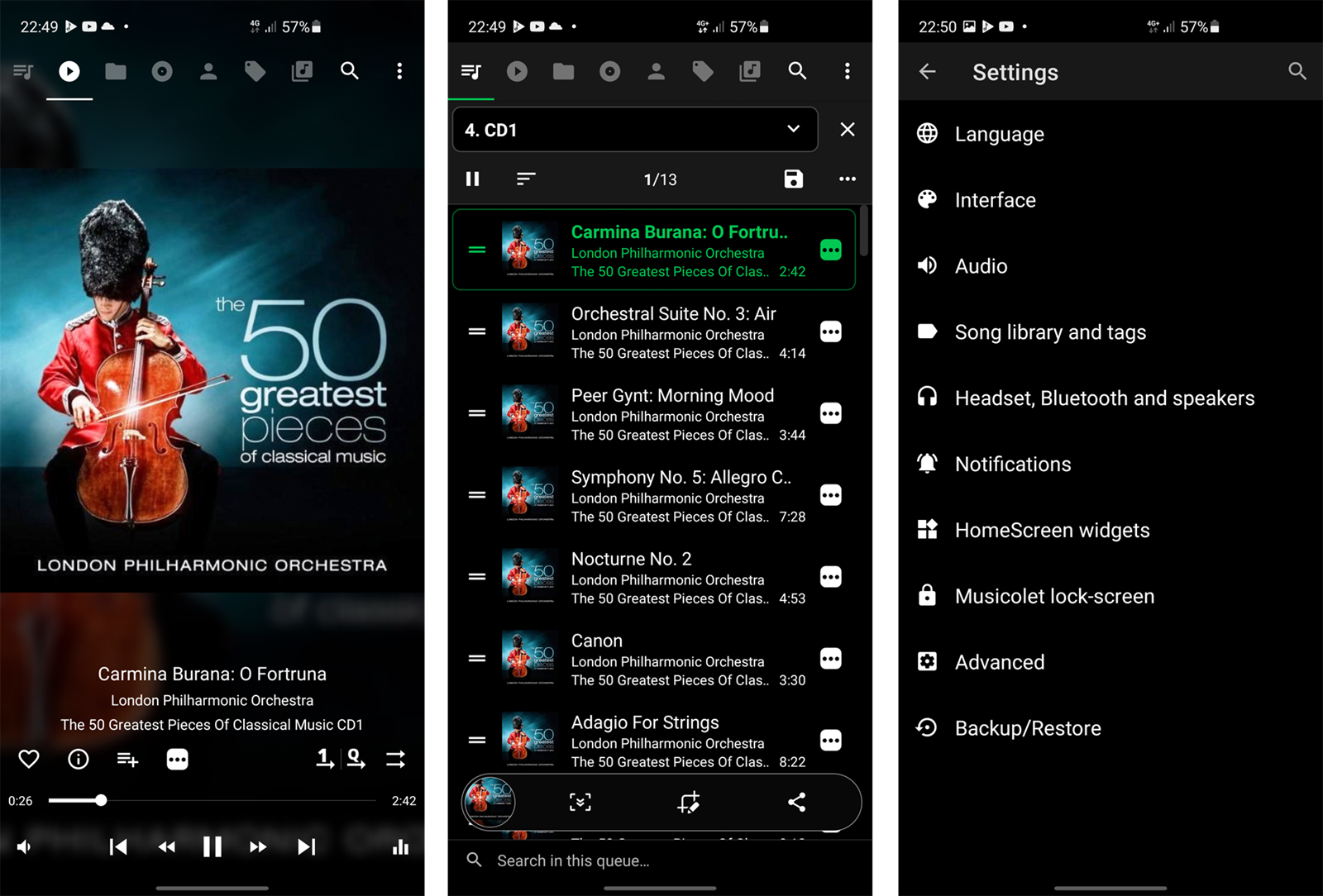1323x896 pixels.
Task: Search within Settings
Action: pos(1297,72)
